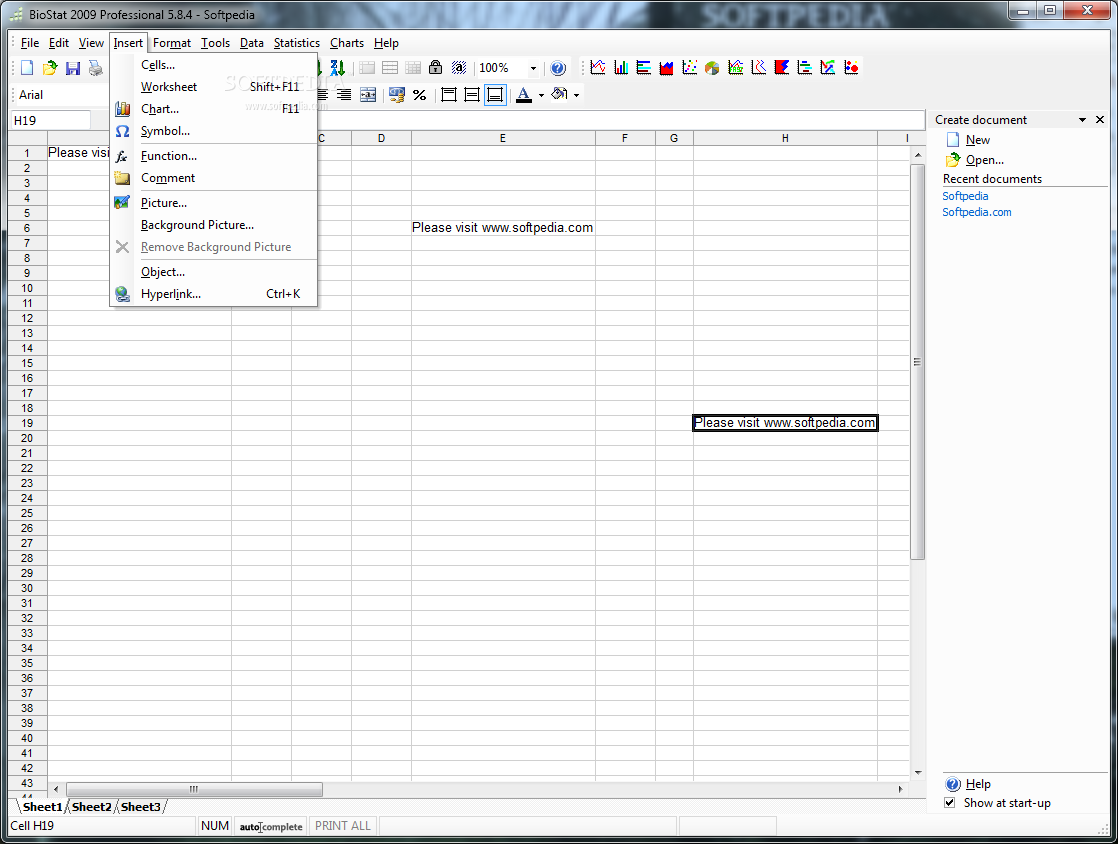Click the blue Help question mark toolbar icon
The height and width of the screenshot is (844, 1118).
pyautogui.click(x=558, y=68)
